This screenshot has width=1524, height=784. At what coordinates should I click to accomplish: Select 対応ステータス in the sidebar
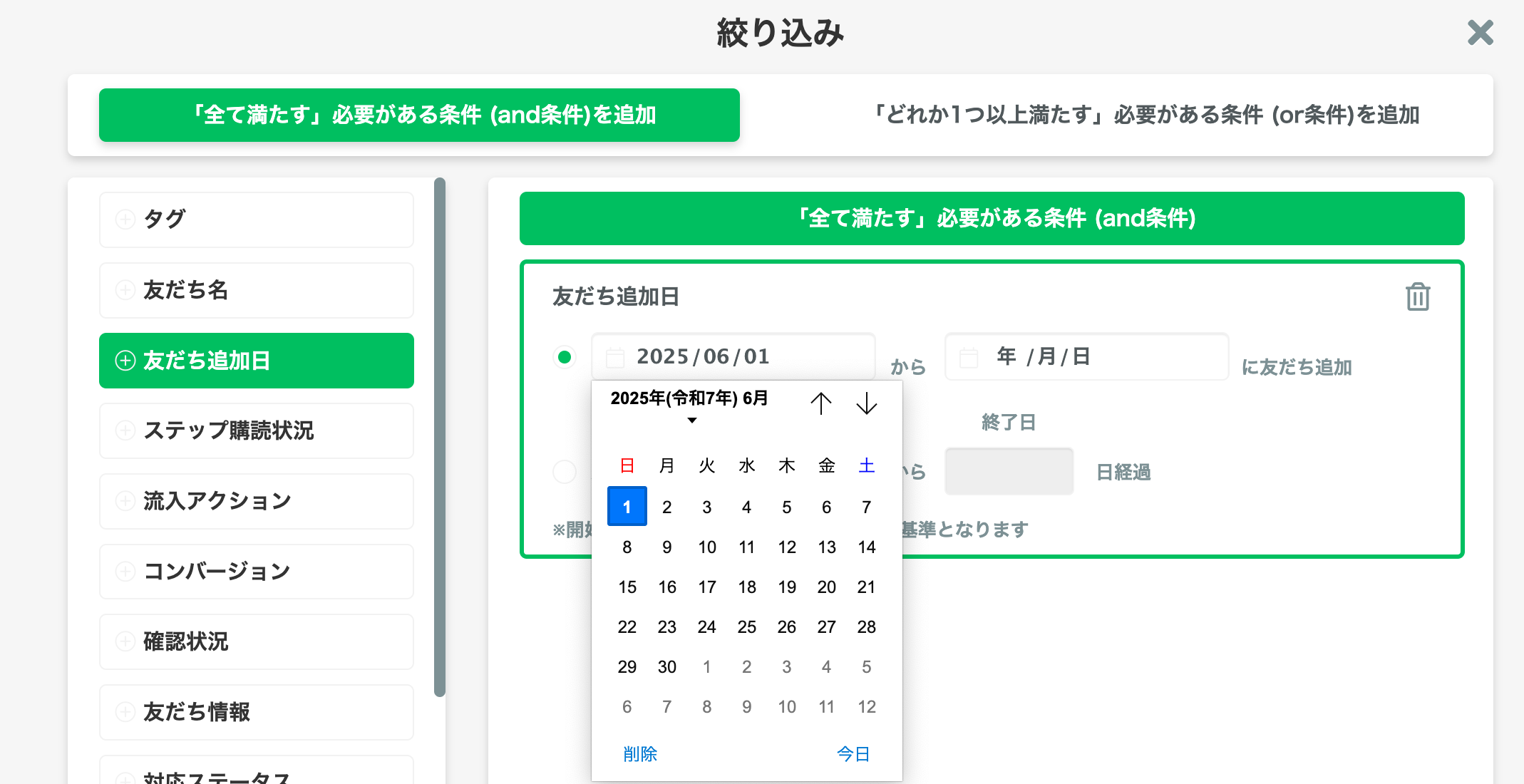click(256, 775)
